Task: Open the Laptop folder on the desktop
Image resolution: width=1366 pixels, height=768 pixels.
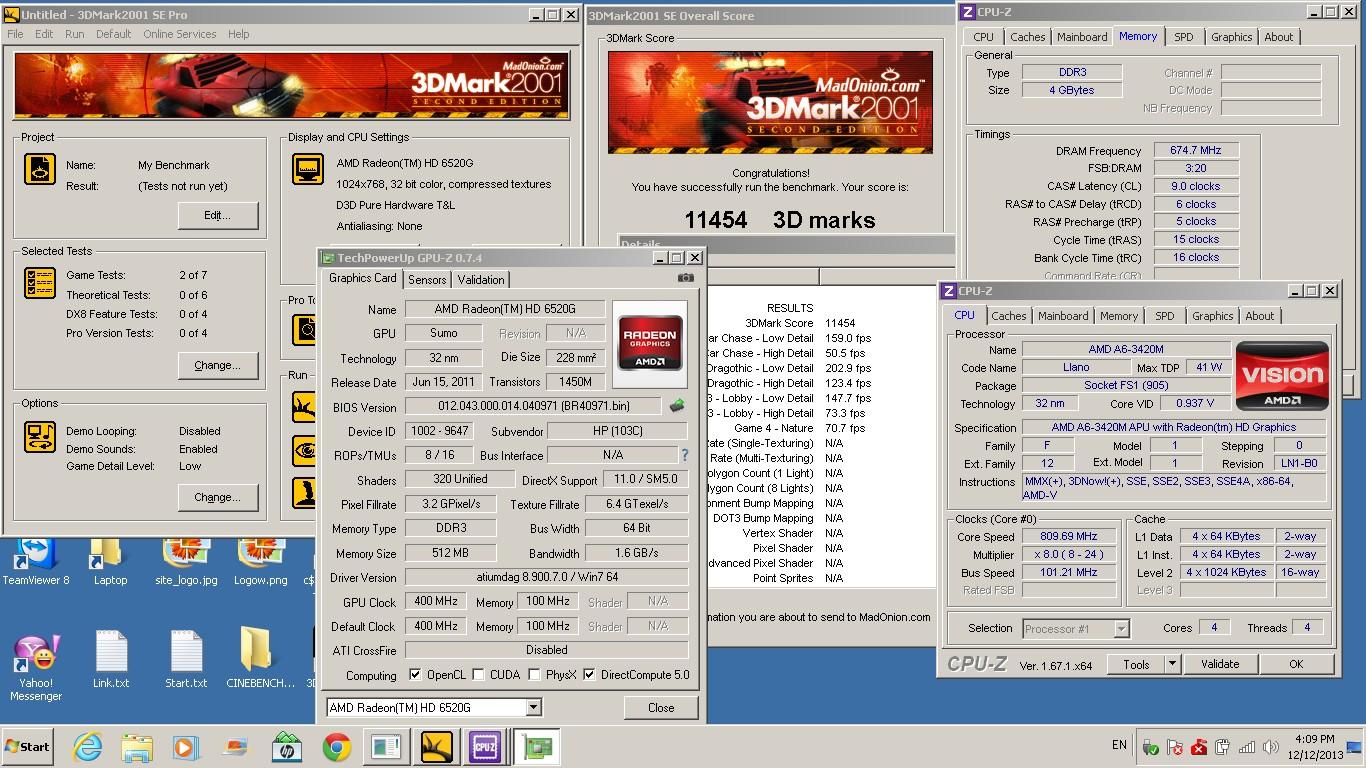Action: click(110, 562)
